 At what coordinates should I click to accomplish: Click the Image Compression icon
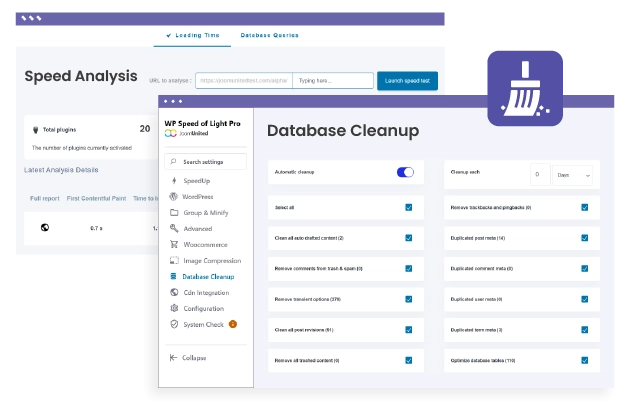pos(174,260)
